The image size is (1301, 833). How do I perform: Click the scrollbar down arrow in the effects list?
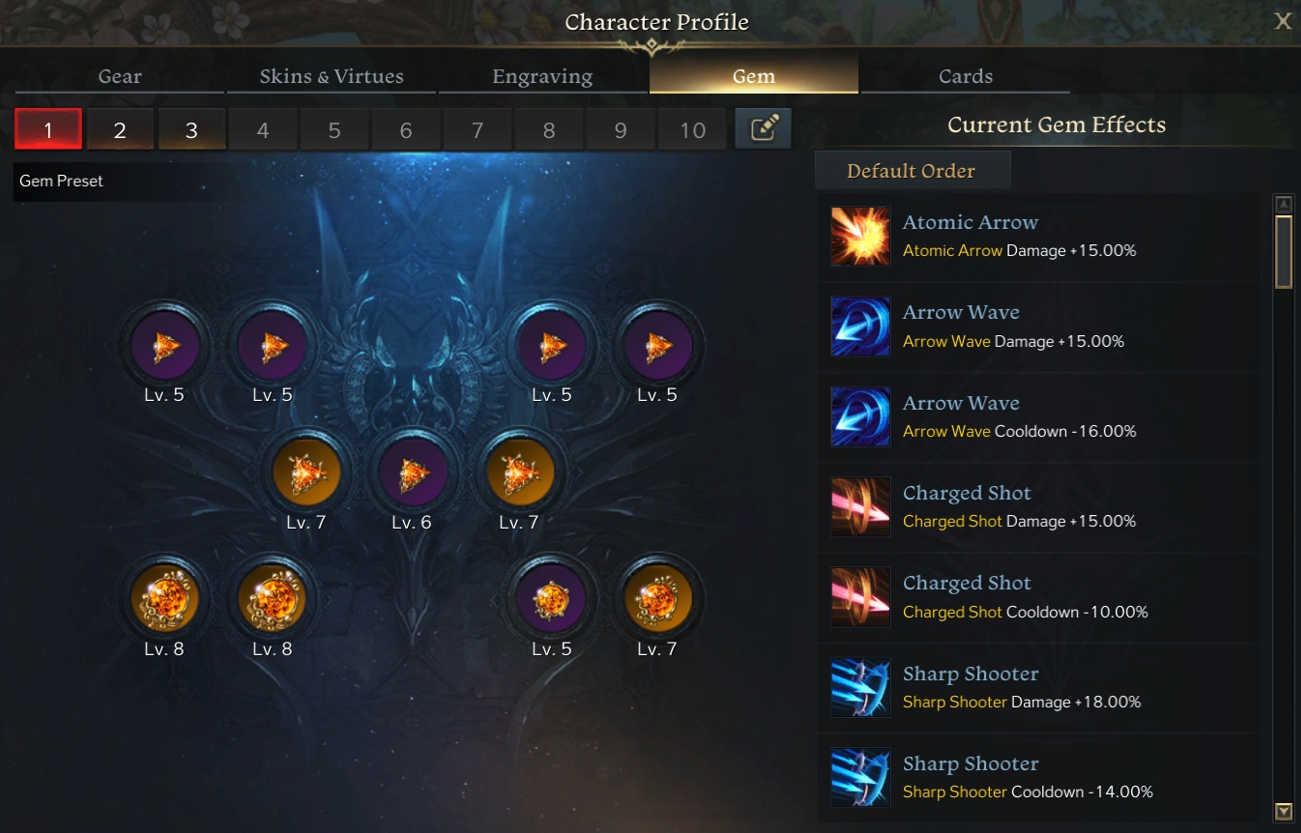[x=1284, y=811]
